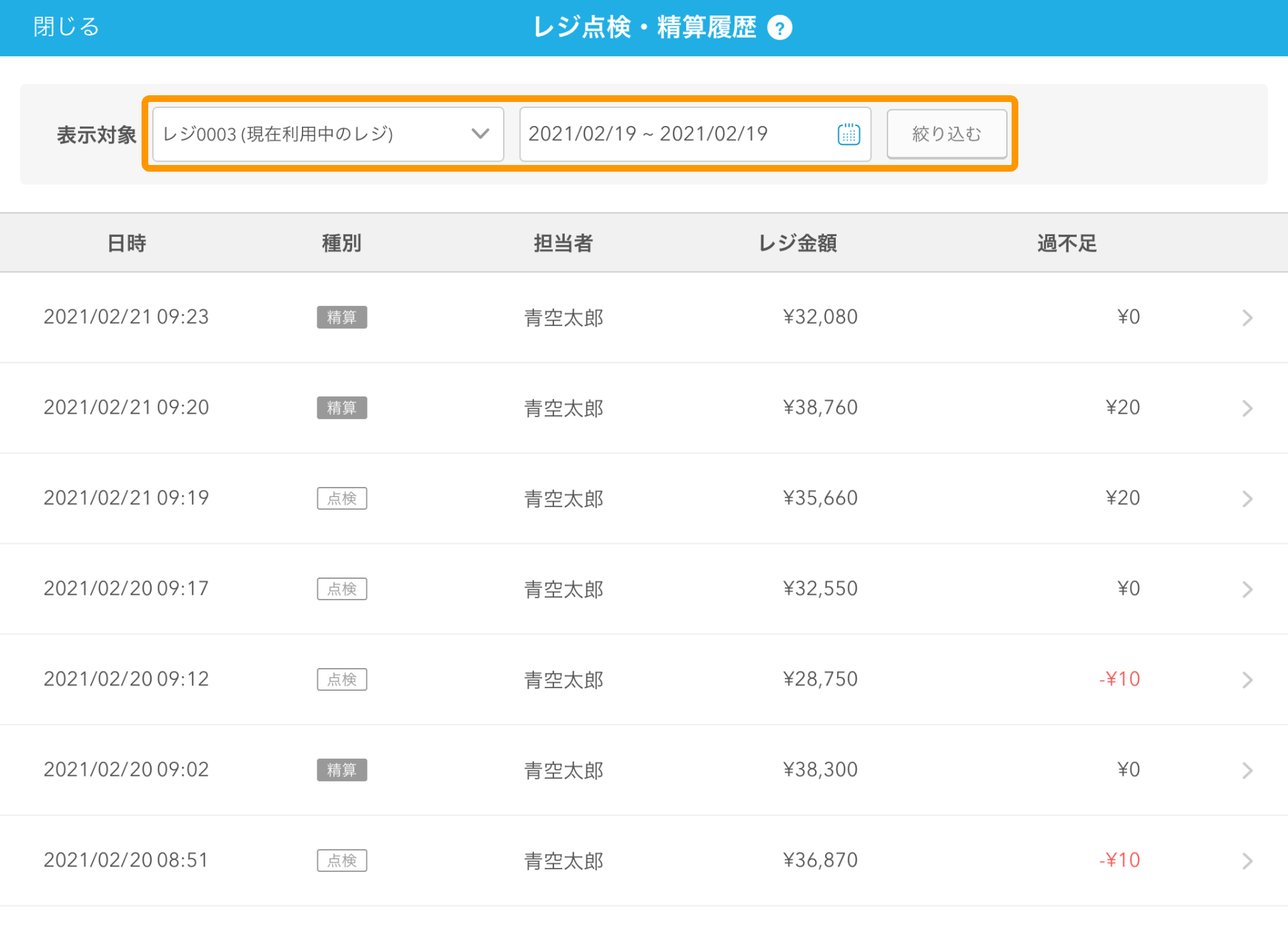Click the レジ金額 column header
The width and height of the screenshot is (1288, 939).
pyautogui.click(x=798, y=243)
